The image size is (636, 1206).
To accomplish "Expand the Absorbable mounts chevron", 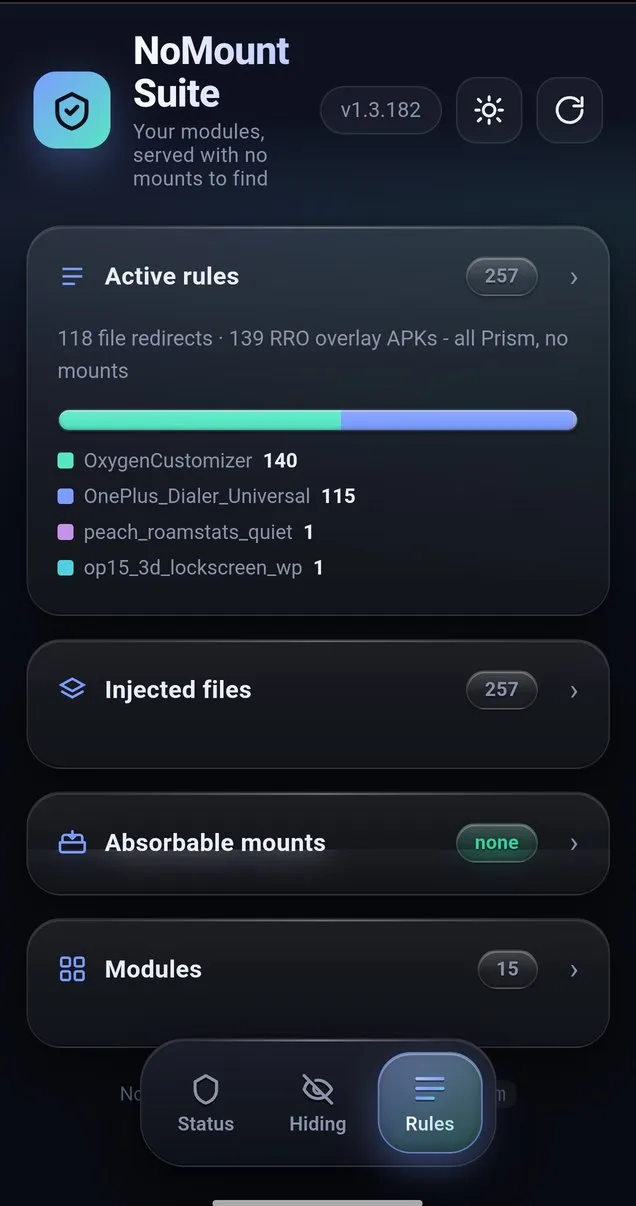I will pos(574,844).
